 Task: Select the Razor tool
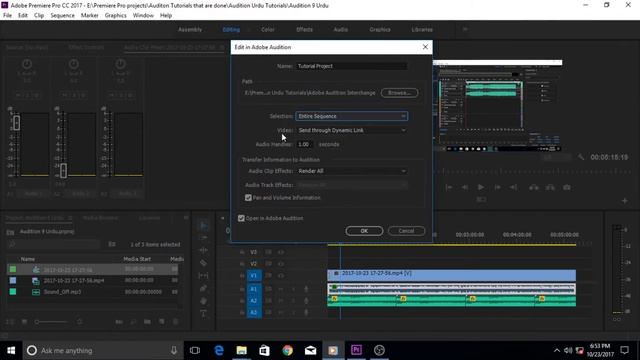[x=203, y=263]
